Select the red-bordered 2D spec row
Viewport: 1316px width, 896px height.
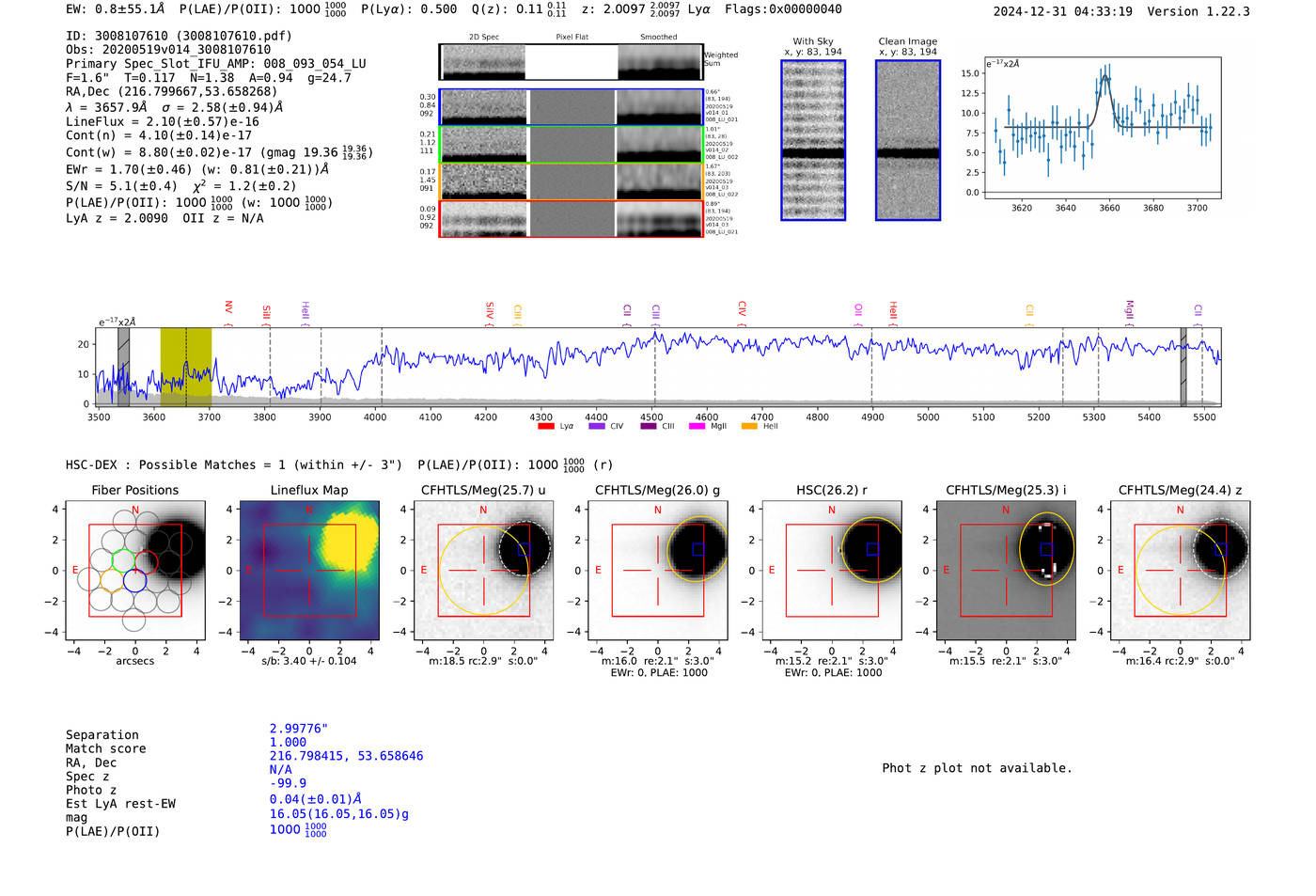[x=571, y=219]
